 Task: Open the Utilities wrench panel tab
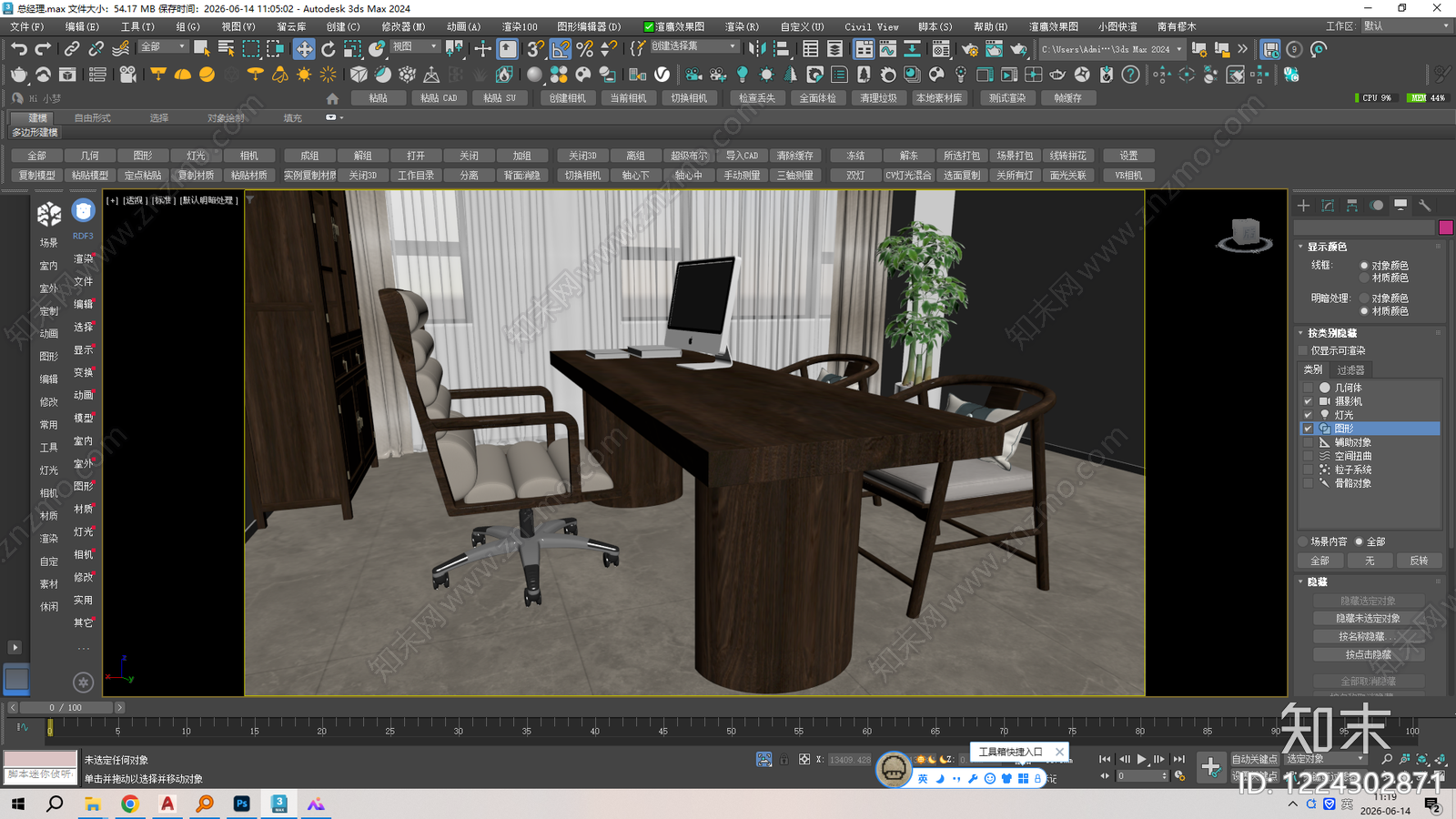tap(1425, 206)
